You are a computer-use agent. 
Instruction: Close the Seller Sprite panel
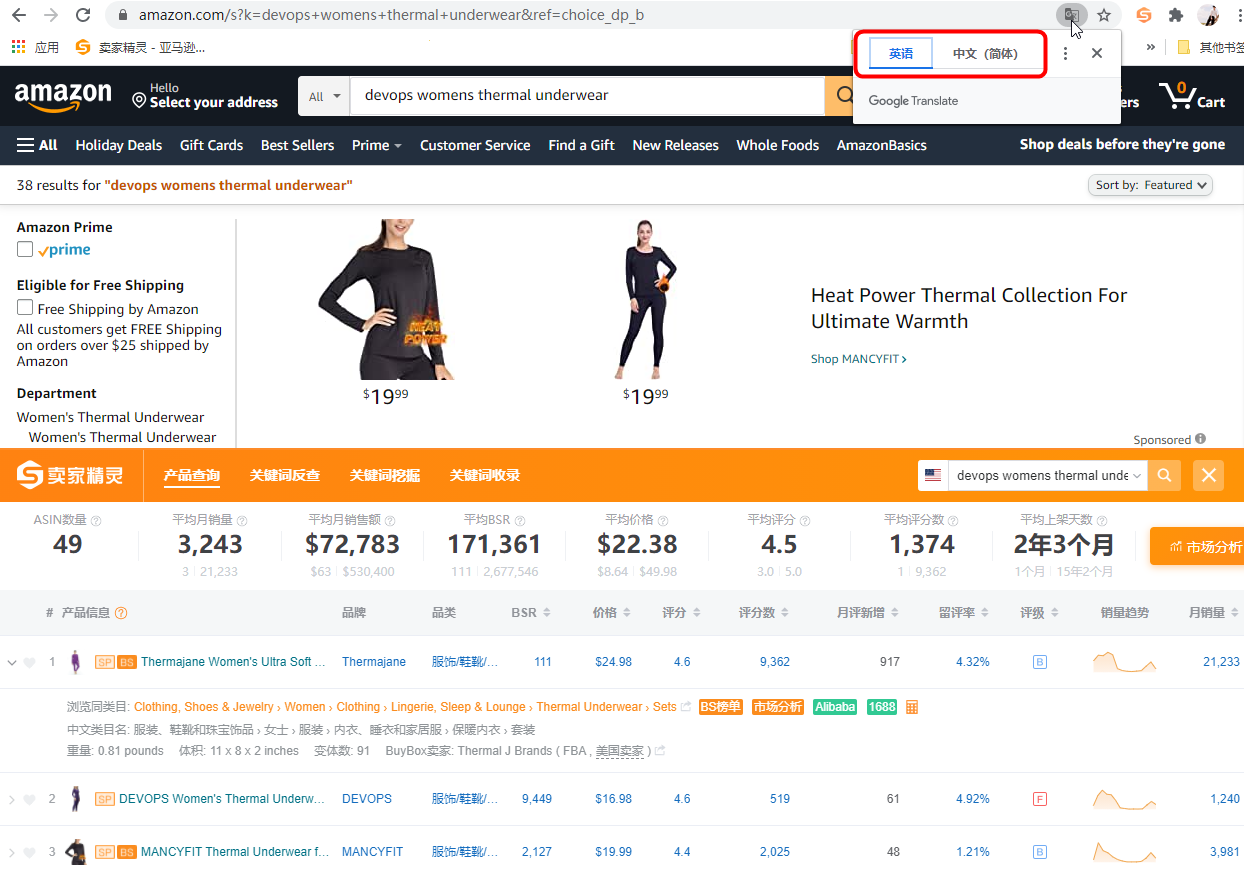1209,475
